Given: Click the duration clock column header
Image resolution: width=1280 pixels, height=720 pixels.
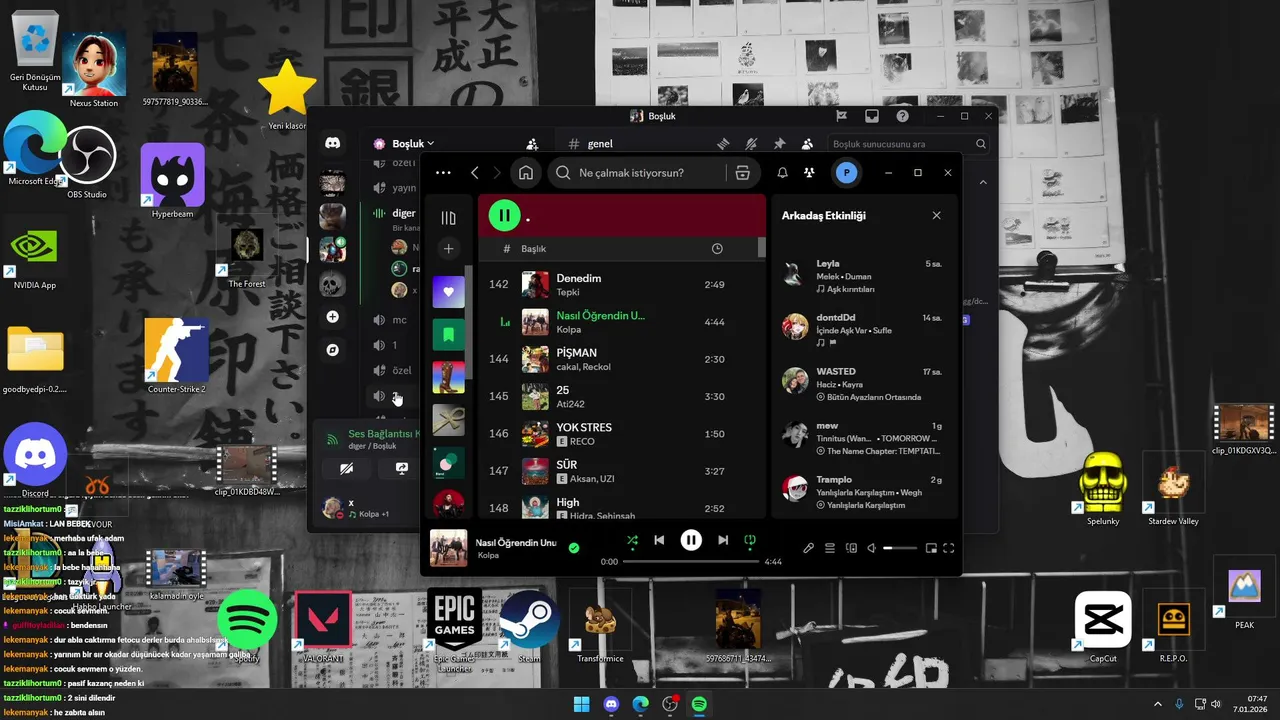Looking at the screenshot, I should click(x=717, y=248).
